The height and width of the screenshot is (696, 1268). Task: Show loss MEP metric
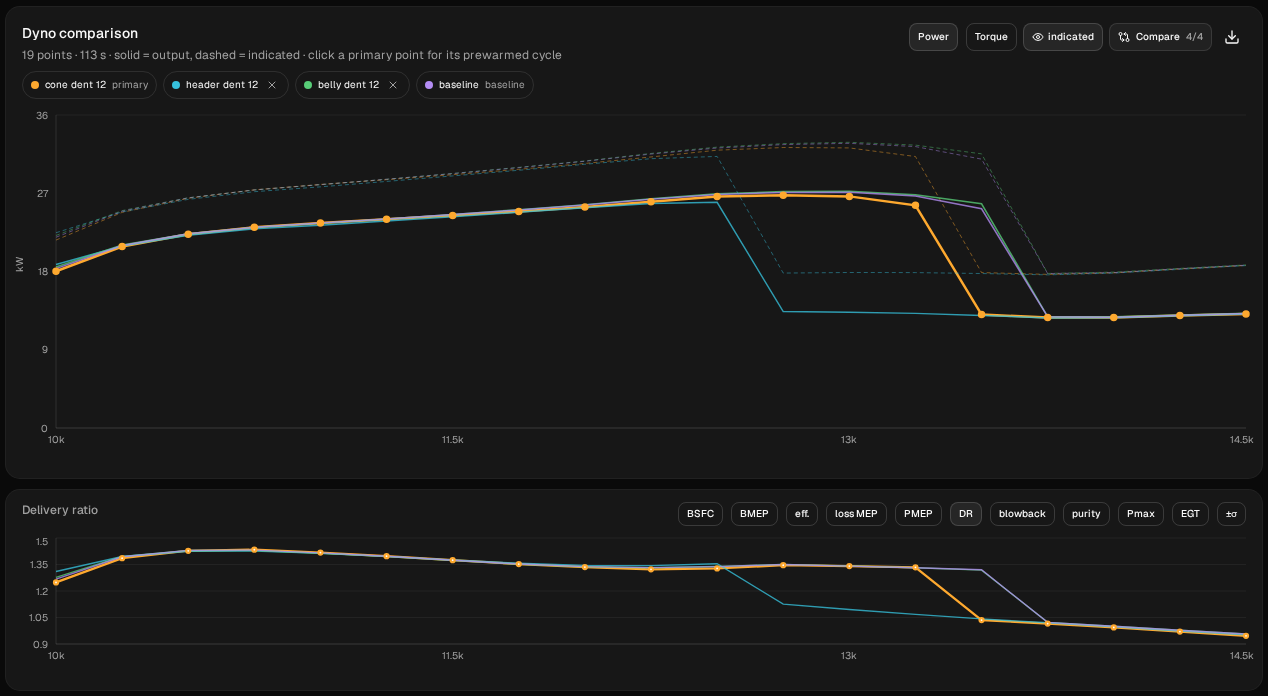[856, 514]
